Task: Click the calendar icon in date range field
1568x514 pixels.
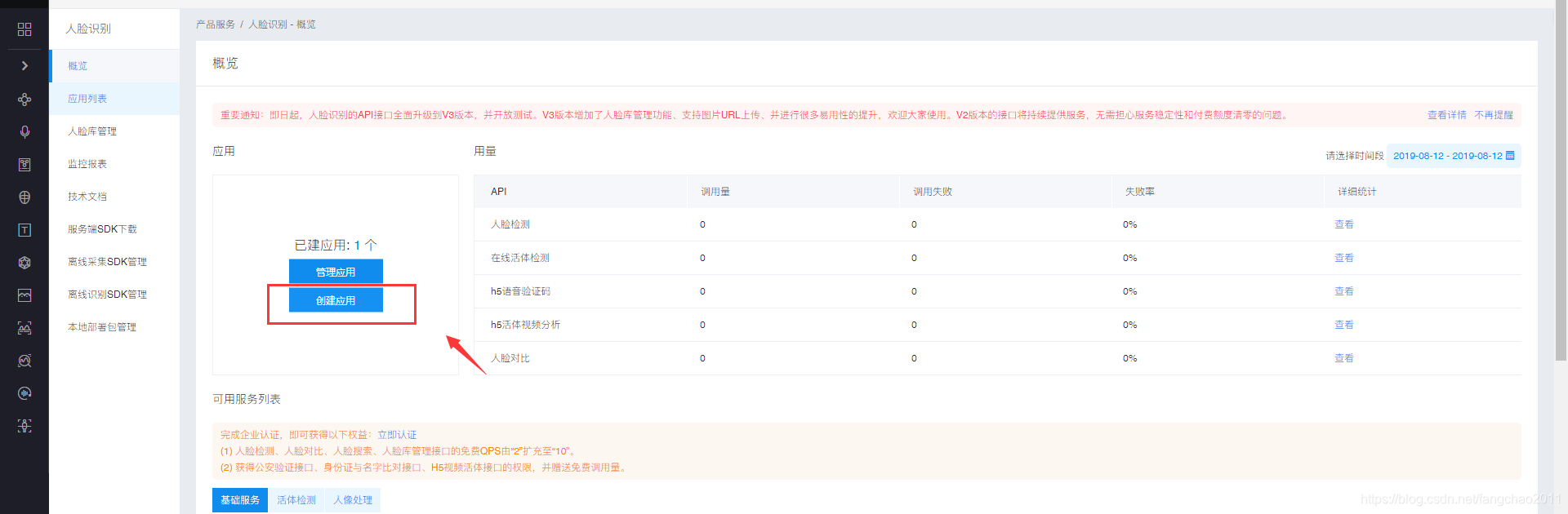Action: [1510, 155]
